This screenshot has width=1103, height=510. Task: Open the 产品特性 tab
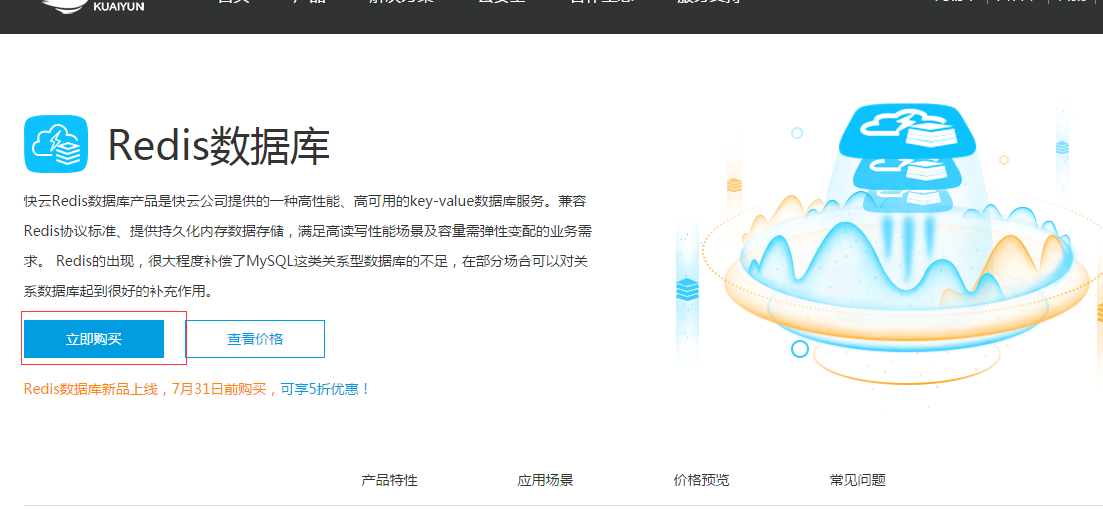click(x=389, y=480)
